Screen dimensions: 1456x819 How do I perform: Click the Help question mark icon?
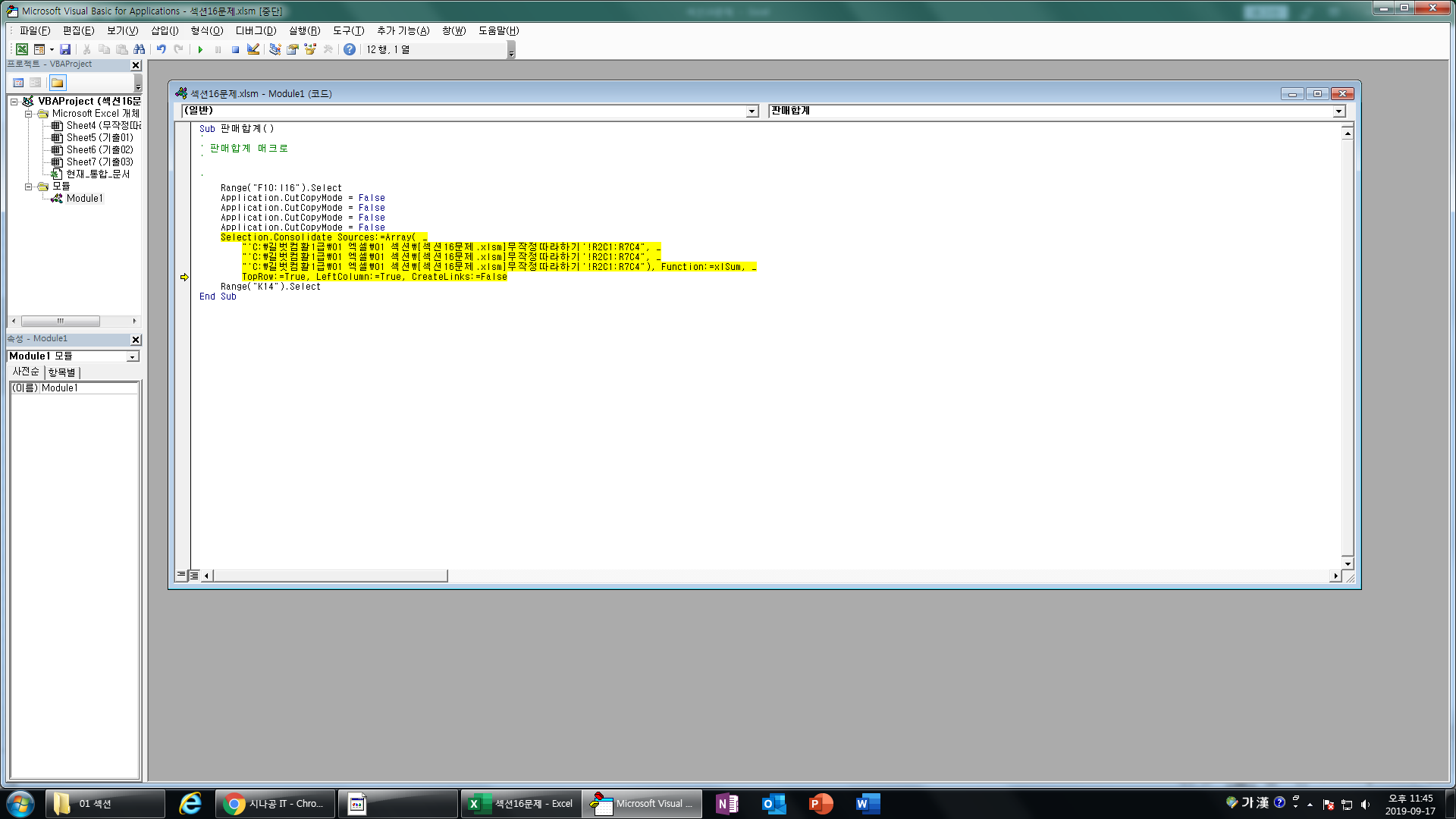pos(349,49)
